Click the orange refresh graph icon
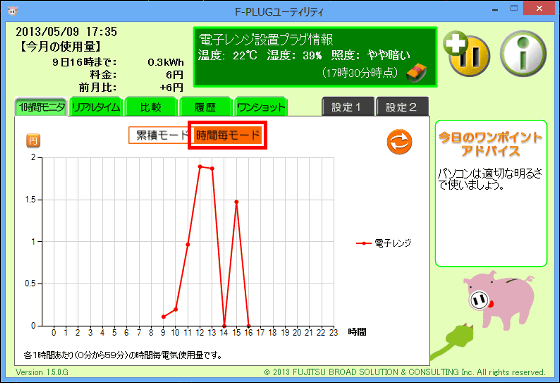The width and height of the screenshot is (560, 383). click(399, 142)
